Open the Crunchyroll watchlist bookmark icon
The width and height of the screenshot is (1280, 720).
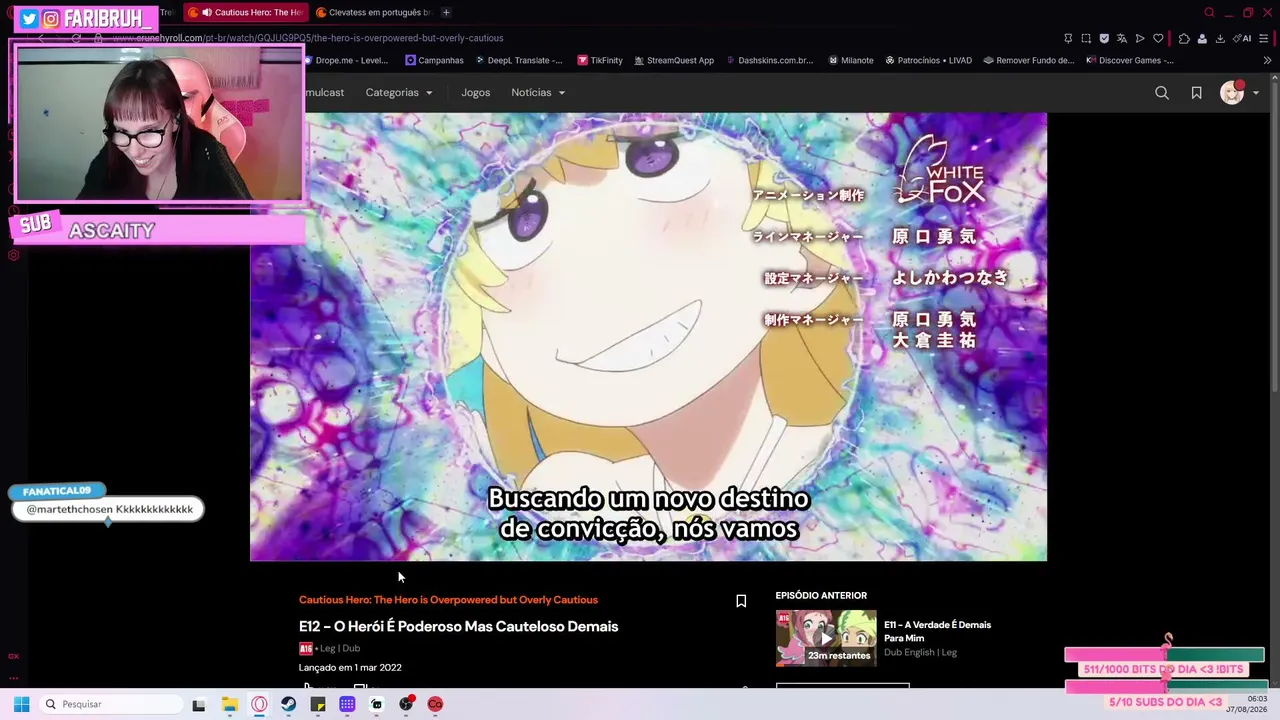[x=1196, y=93]
